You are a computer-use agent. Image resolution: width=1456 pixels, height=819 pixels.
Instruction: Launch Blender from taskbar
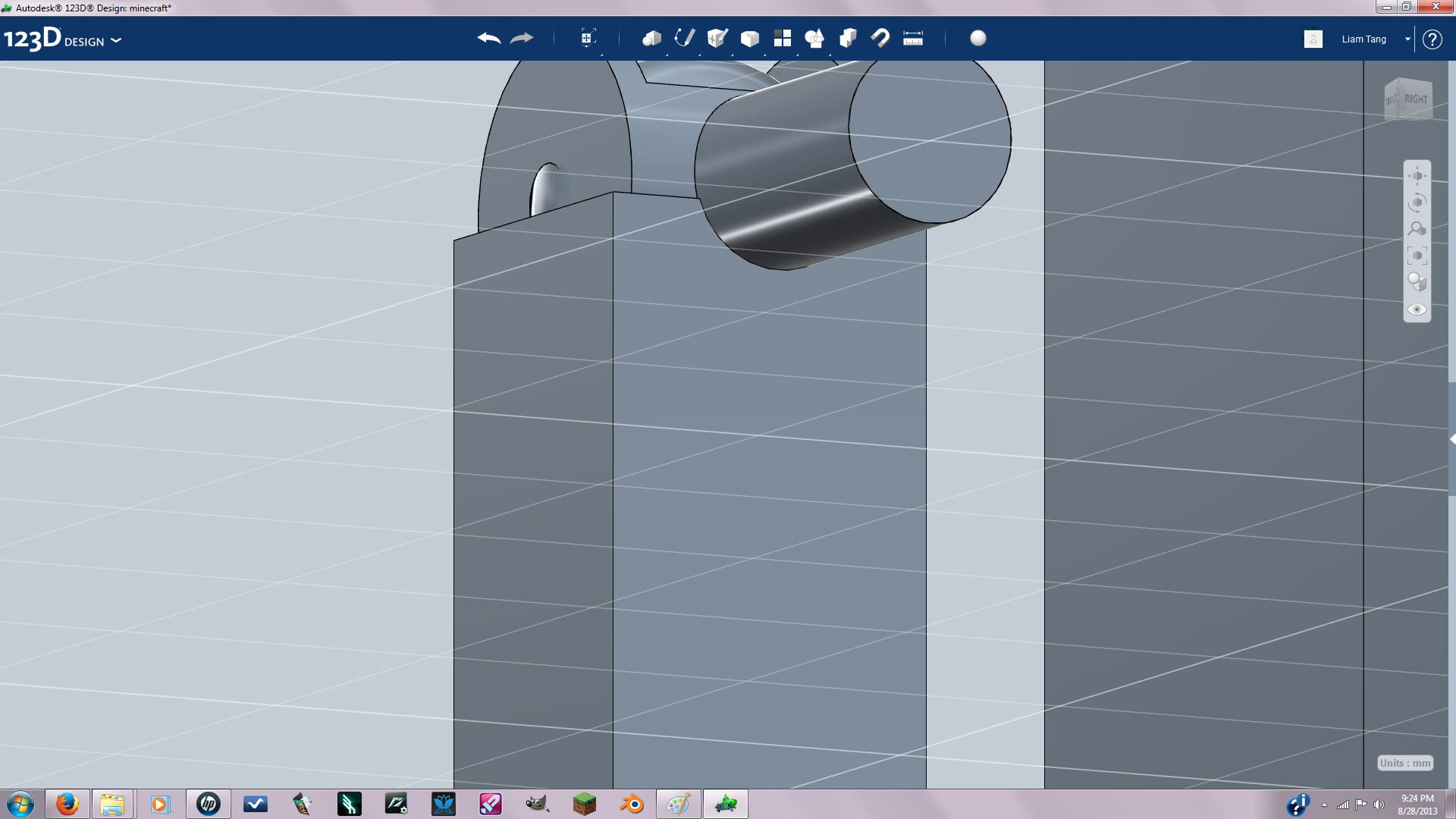click(x=631, y=804)
